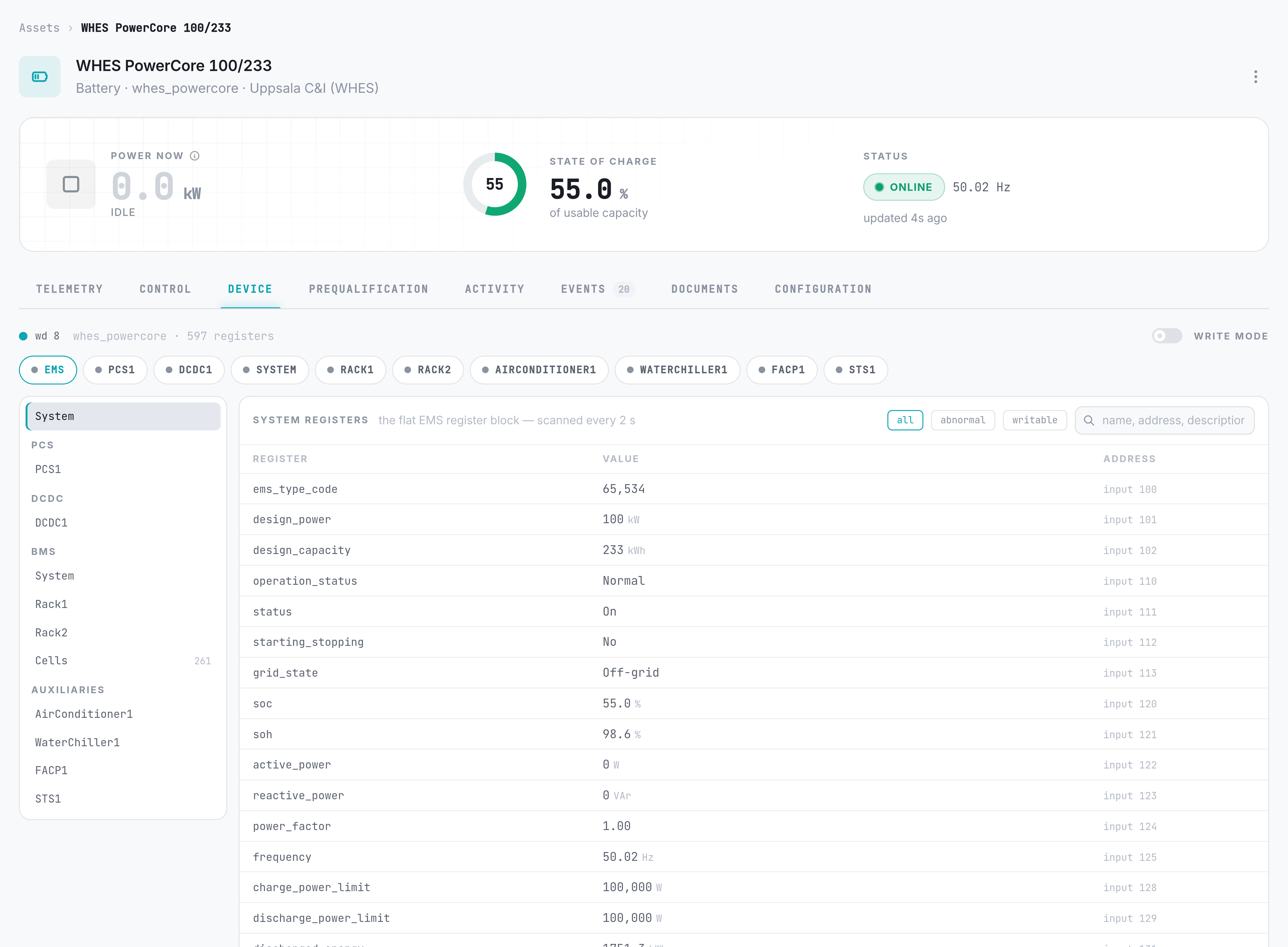1288x947 pixels.
Task: Select the PCS1 device chip
Action: (115, 370)
